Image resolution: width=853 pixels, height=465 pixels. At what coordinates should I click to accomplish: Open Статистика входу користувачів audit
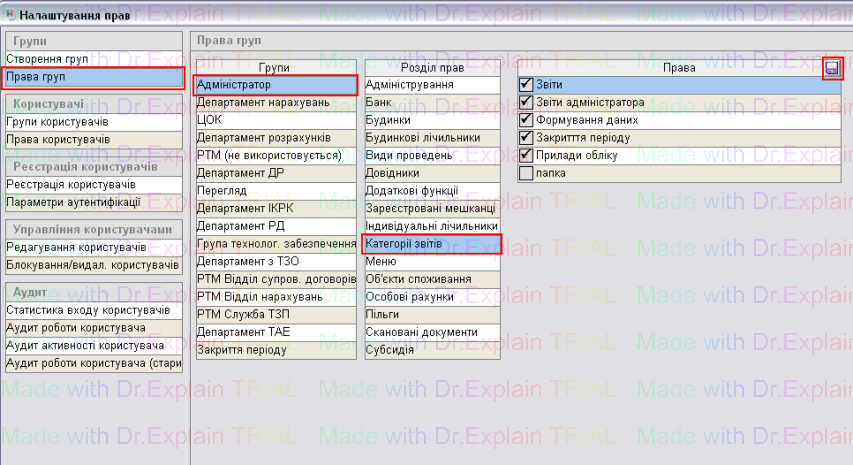click(x=93, y=310)
